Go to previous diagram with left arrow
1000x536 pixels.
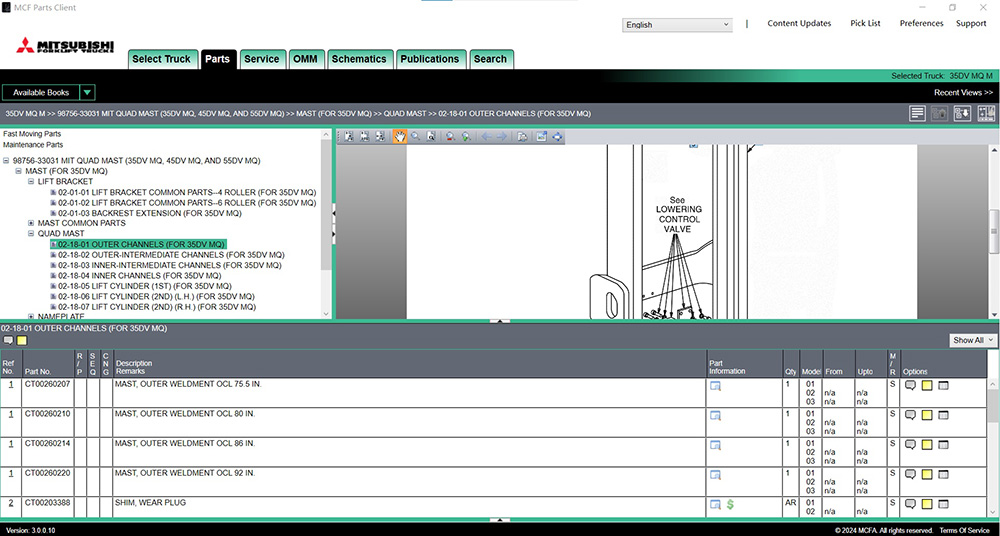[x=487, y=137]
